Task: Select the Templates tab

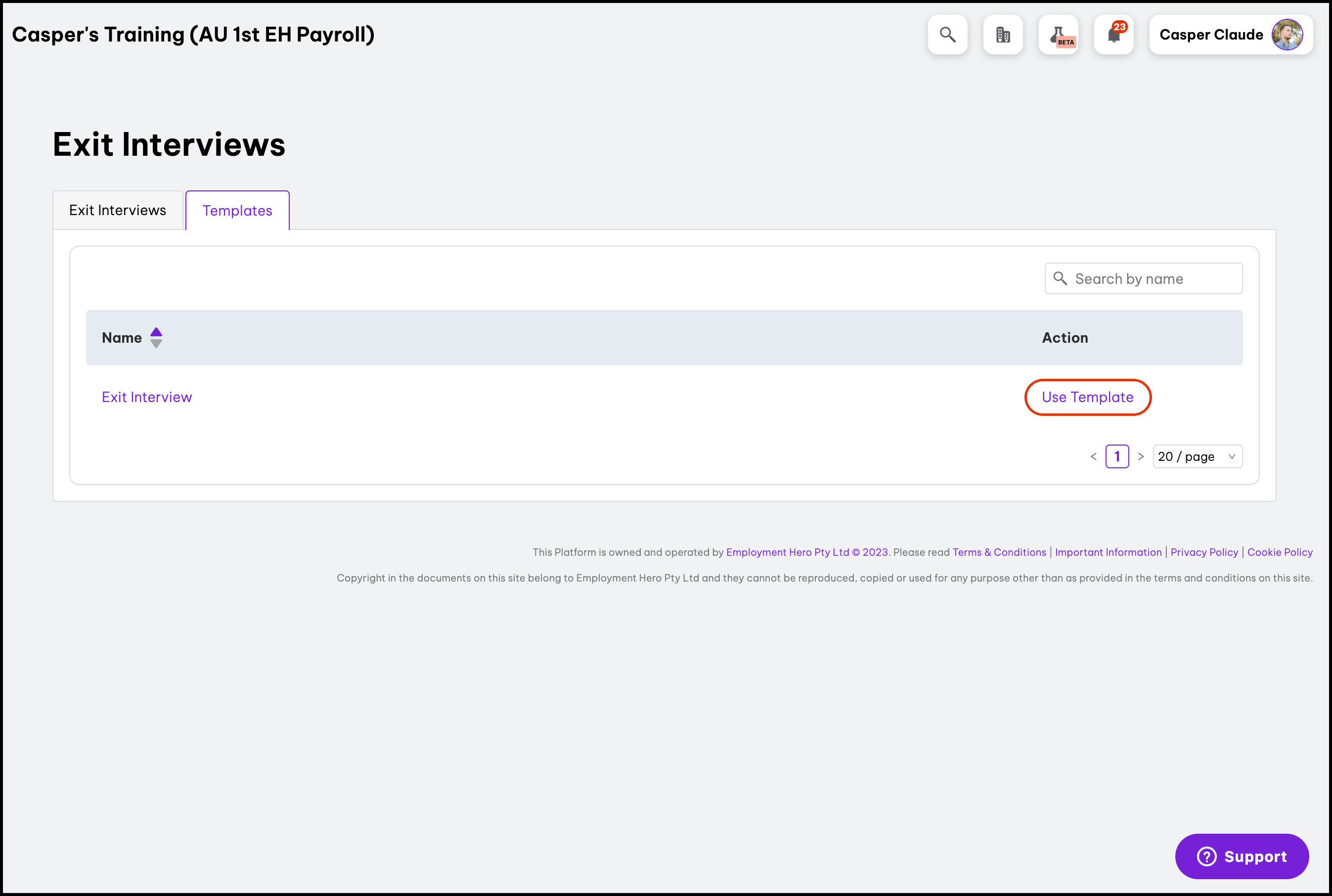Action: tap(237, 211)
